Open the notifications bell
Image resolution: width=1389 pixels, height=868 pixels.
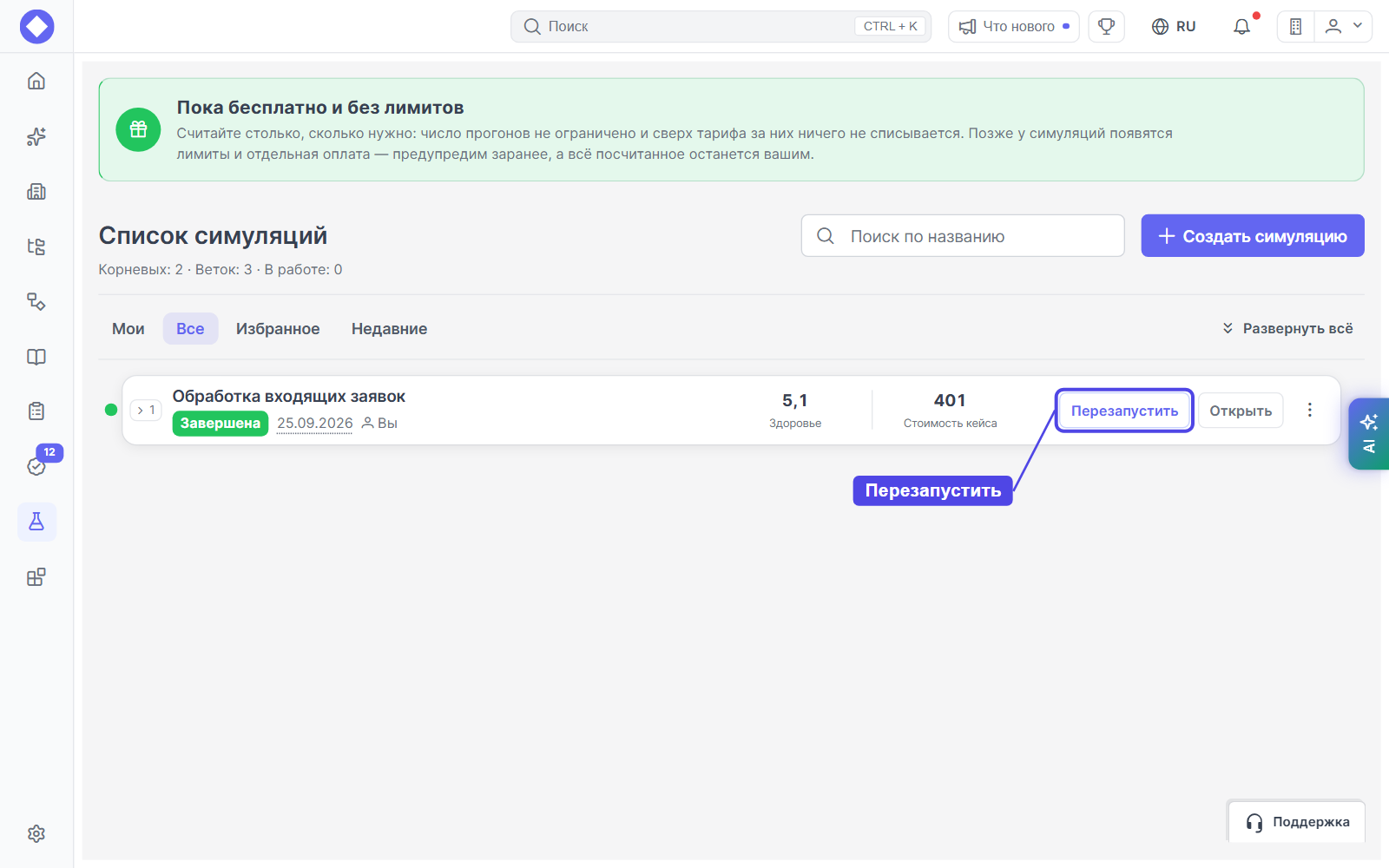pyautogui.click(x=1242, y=27)
